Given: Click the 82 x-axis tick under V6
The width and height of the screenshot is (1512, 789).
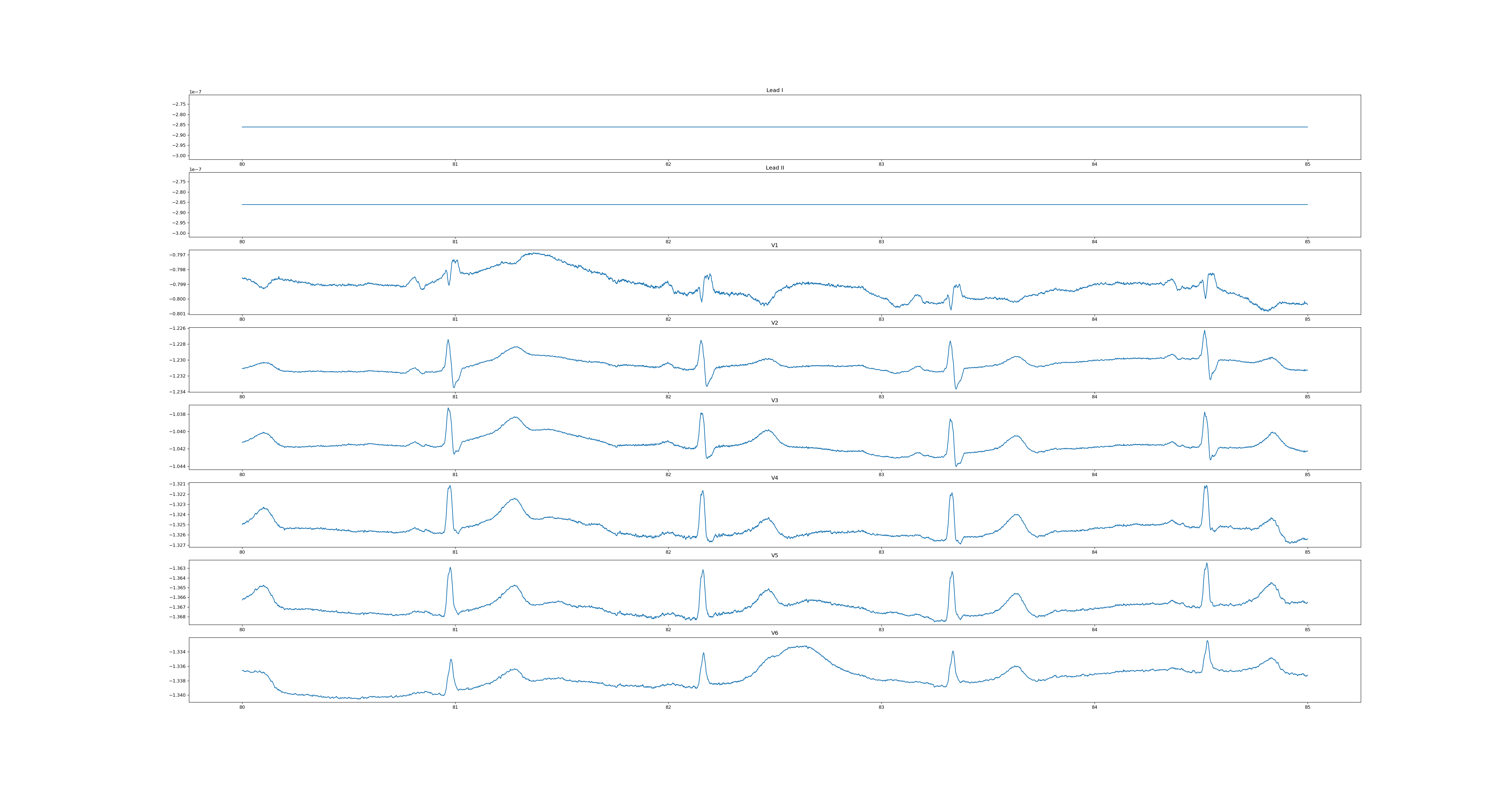Looking at the screenshot, I should (x=668, y=707).
